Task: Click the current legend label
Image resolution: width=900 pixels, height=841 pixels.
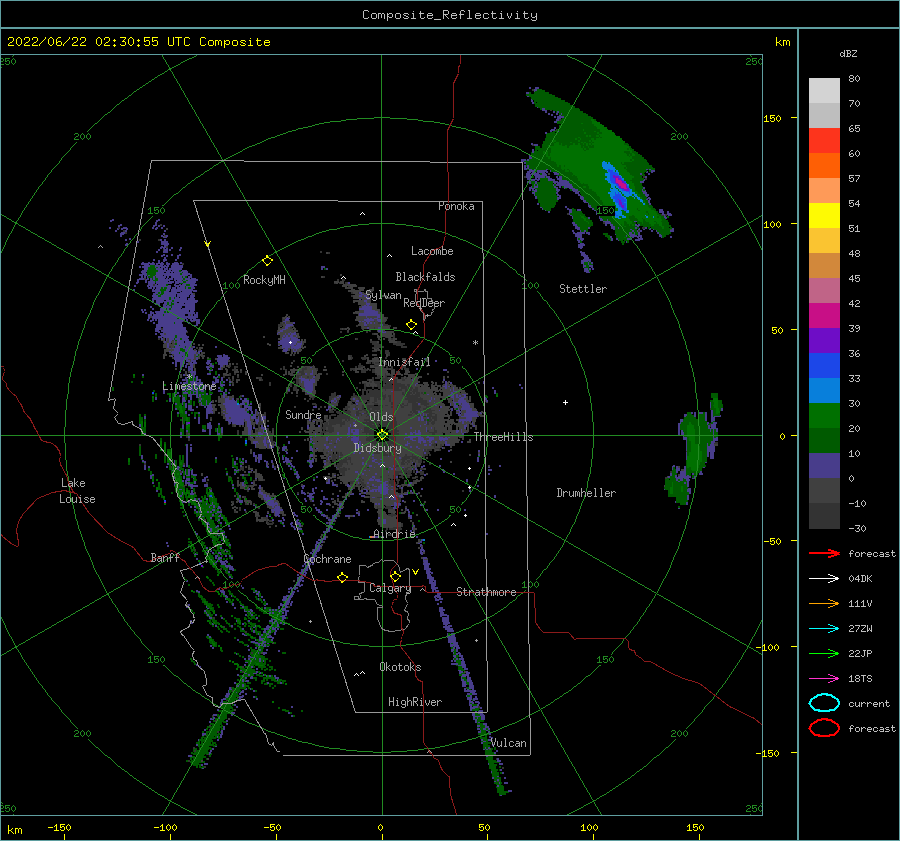Action: [869, 703]
